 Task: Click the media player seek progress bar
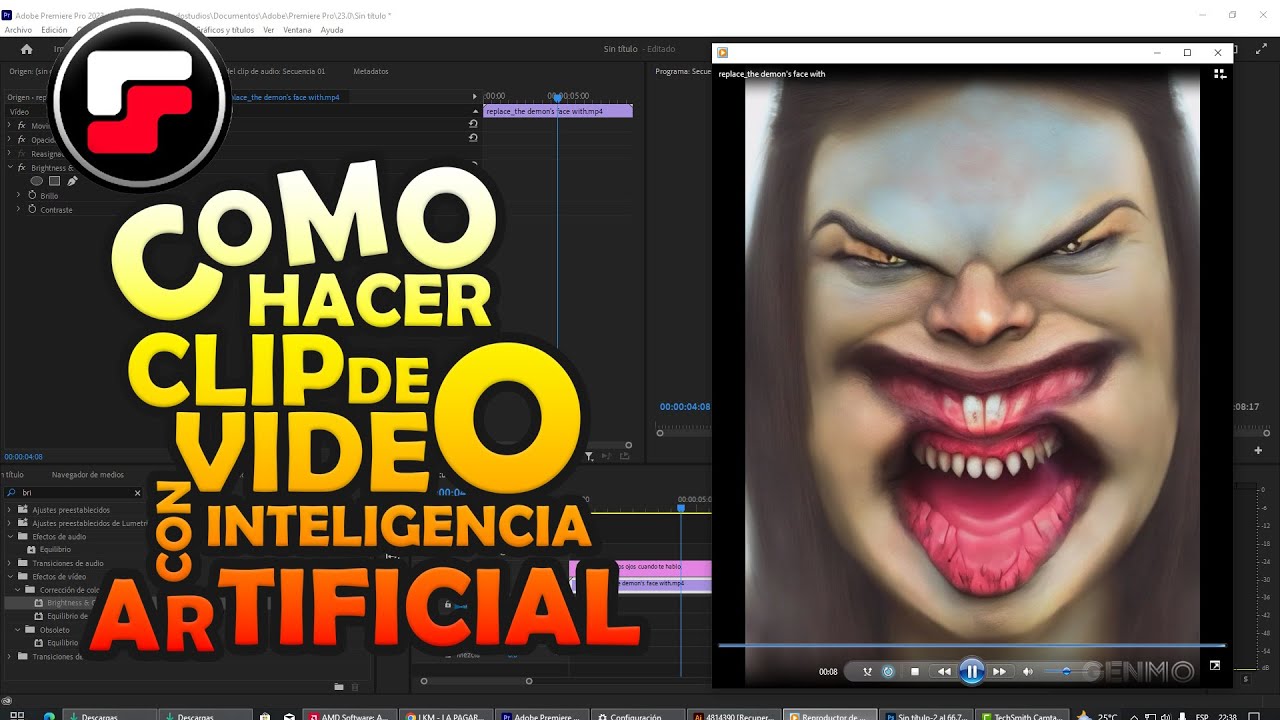pyautogui.click(x=971, y=646)
